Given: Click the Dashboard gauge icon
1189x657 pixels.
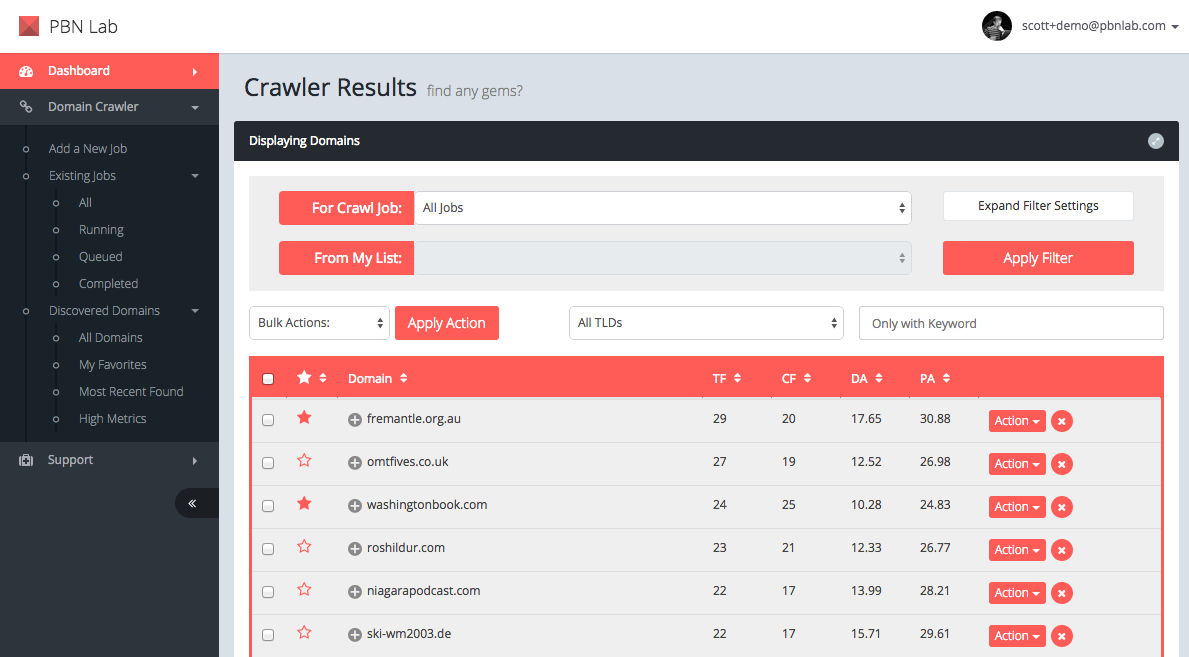Looking at the screenshot, I should (26, 71).
